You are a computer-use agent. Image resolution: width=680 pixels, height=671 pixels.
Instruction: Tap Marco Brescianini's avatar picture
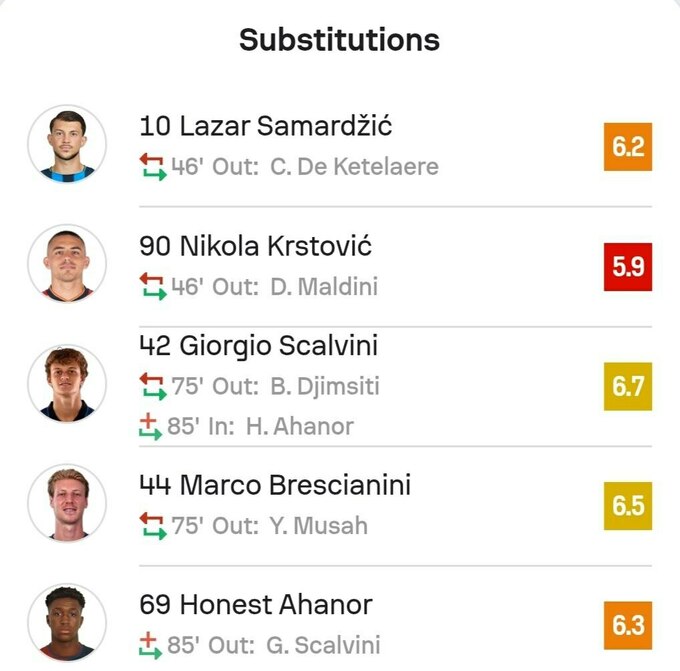[67, 504]
